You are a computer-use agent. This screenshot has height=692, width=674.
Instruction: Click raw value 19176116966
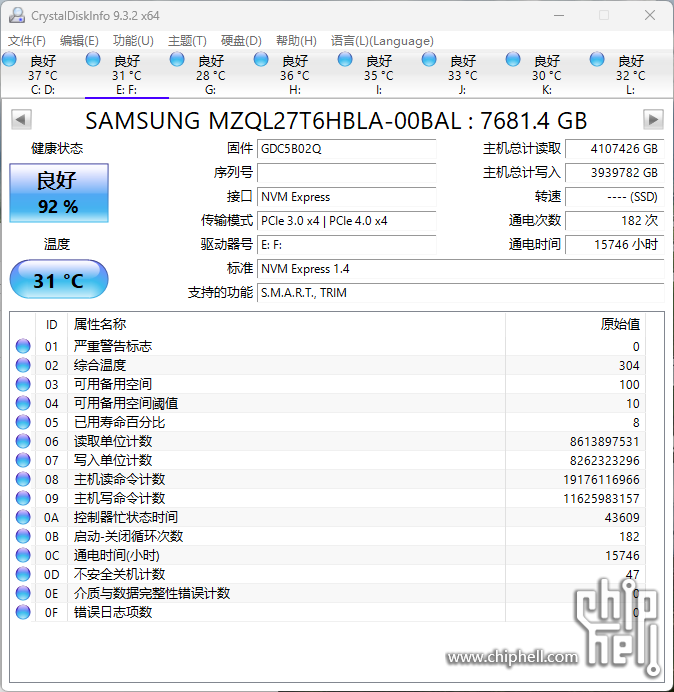tap(601, 480)
